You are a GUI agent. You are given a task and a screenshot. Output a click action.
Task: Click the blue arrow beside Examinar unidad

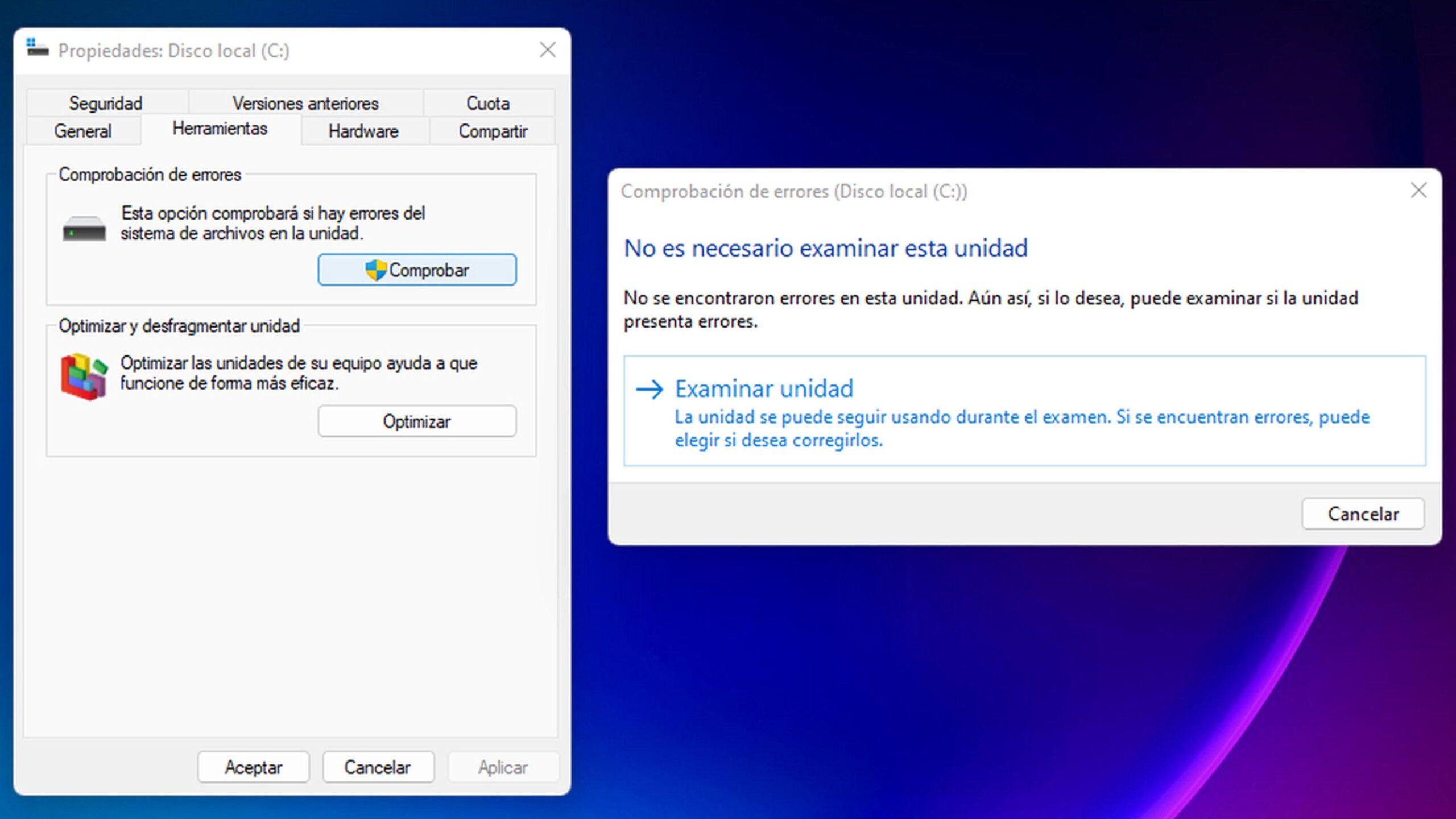650,390
